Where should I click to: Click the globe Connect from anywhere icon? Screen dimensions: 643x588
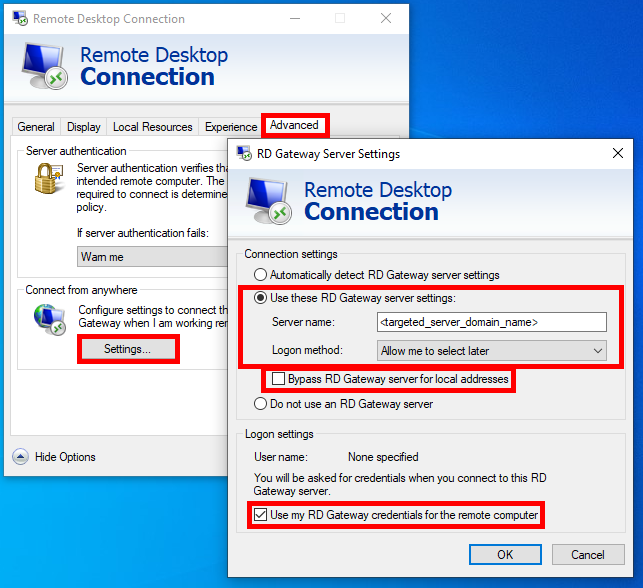click(49, 318)
